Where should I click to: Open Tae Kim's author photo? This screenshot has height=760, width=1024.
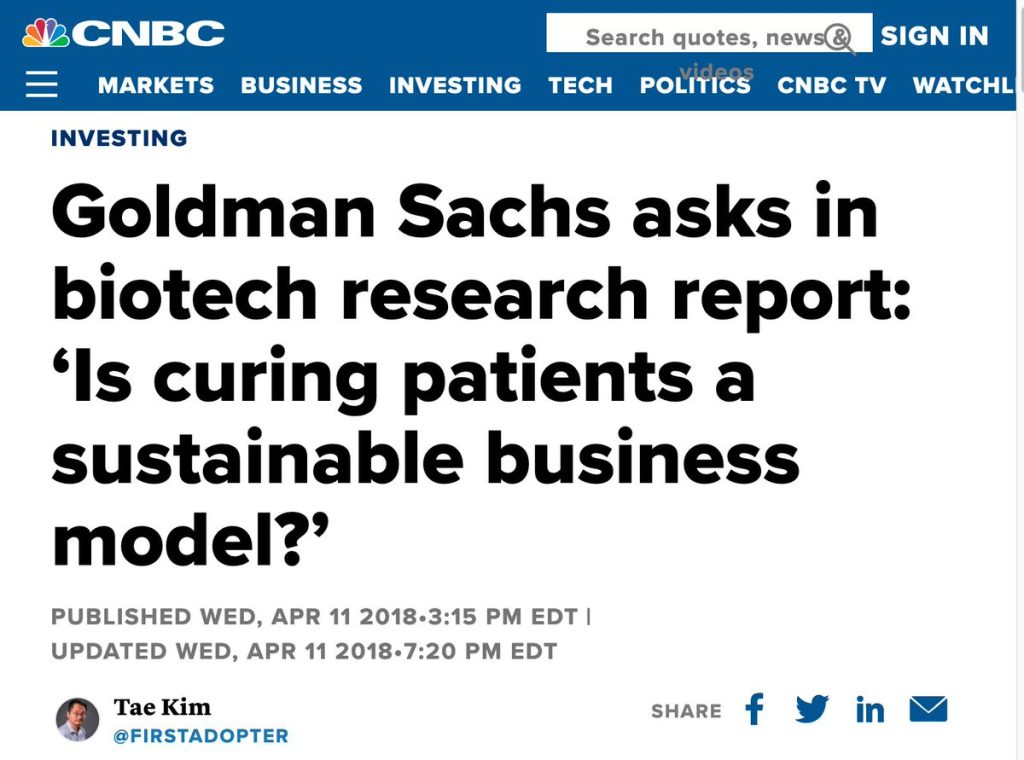77,720
